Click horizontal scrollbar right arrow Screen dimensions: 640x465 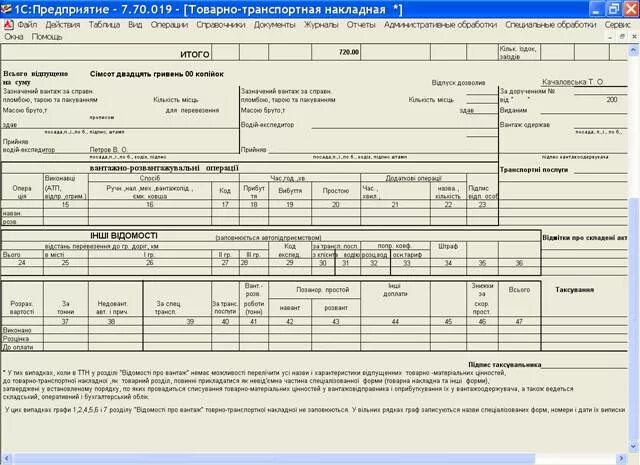point(622,458)
